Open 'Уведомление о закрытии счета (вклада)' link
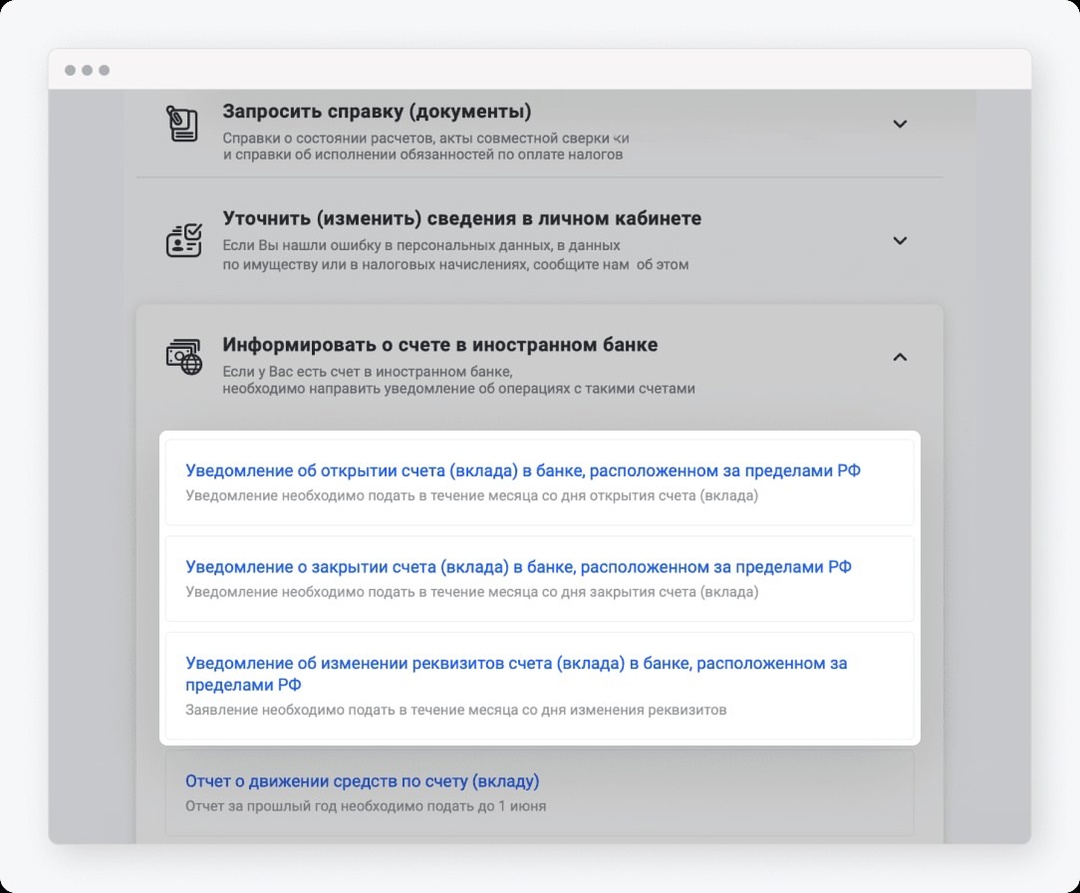This screenshot has height=893, width=1080. (x=518, y=567)
